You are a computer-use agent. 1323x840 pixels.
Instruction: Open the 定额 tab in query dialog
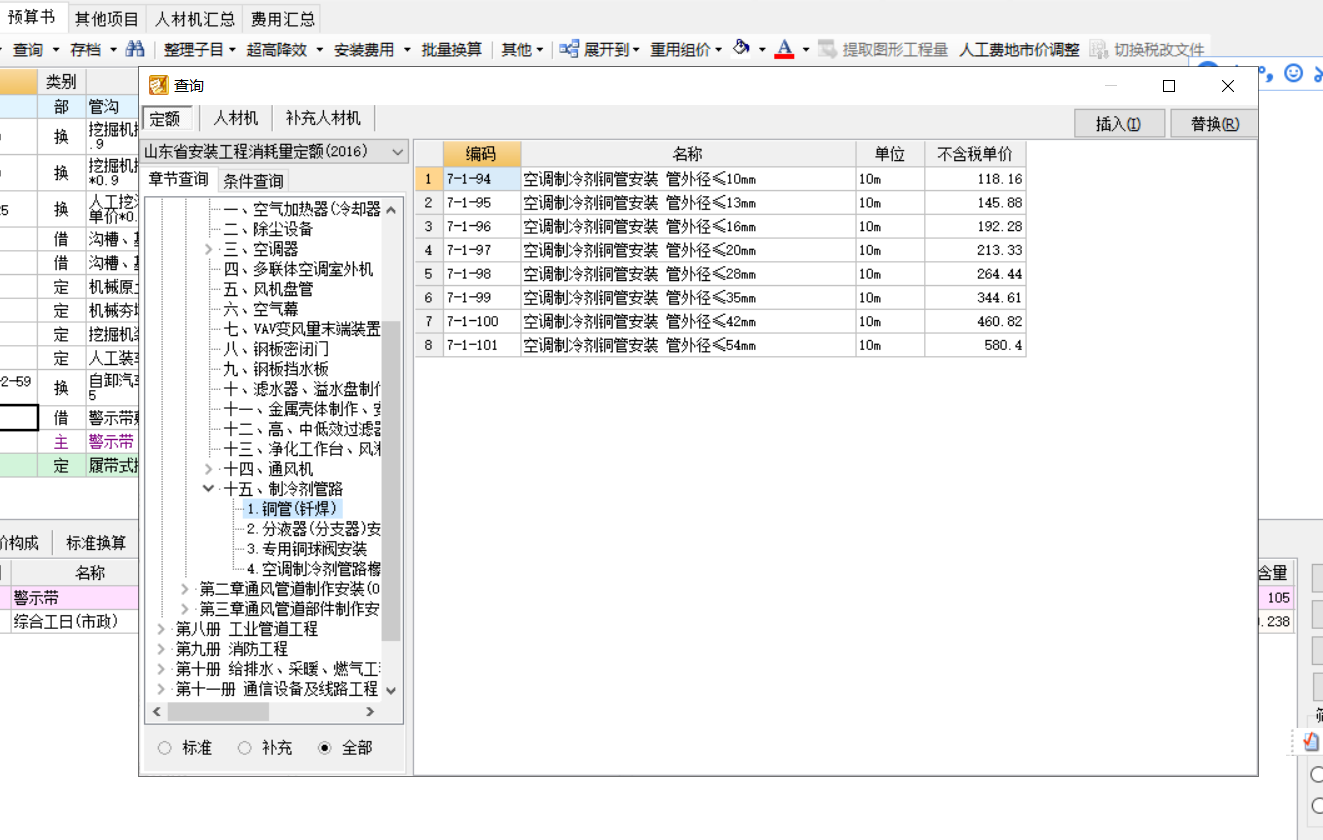(165, 118)
